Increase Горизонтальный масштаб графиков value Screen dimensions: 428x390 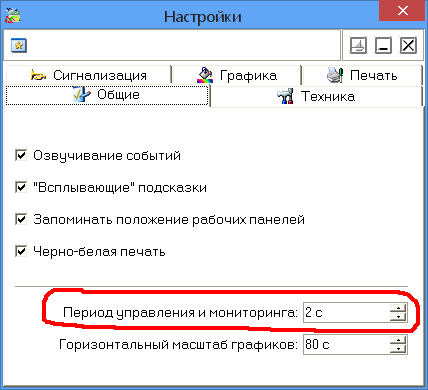pyautogui.click(x=398, y=340)
